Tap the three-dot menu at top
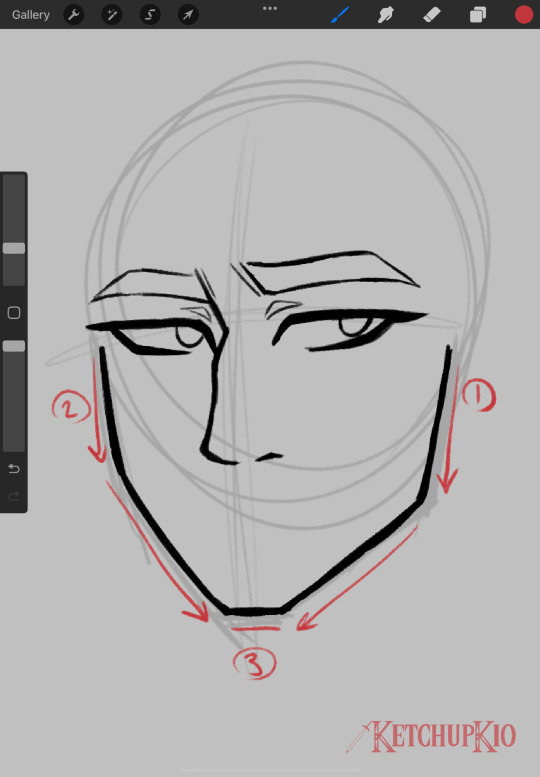This screenshot has width=540, height=777. [270, 8]
